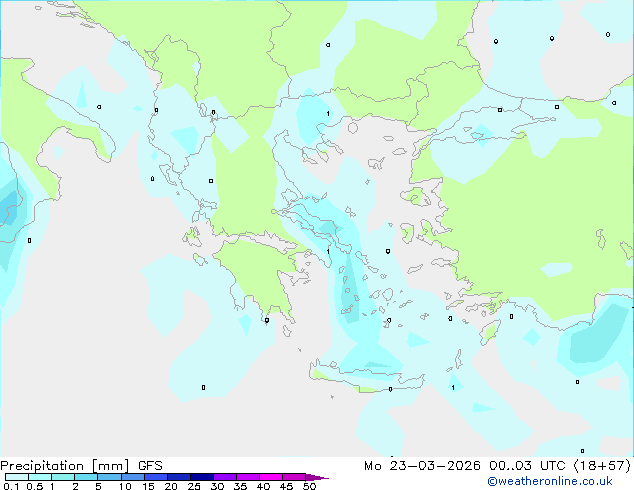Select the 10–15 mm legend color box

click(132, 477)
